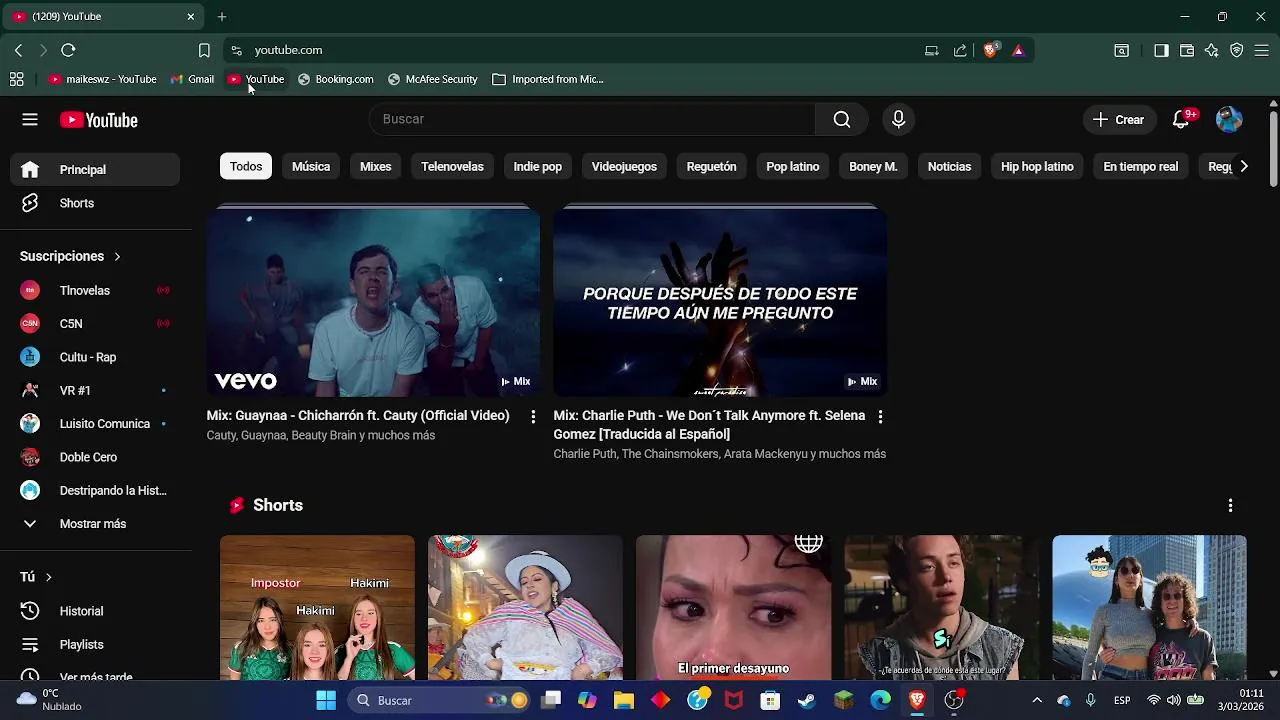
Task: Open the Shorts section options menu
Action: pyautogui.click(x=1230, y=506)
